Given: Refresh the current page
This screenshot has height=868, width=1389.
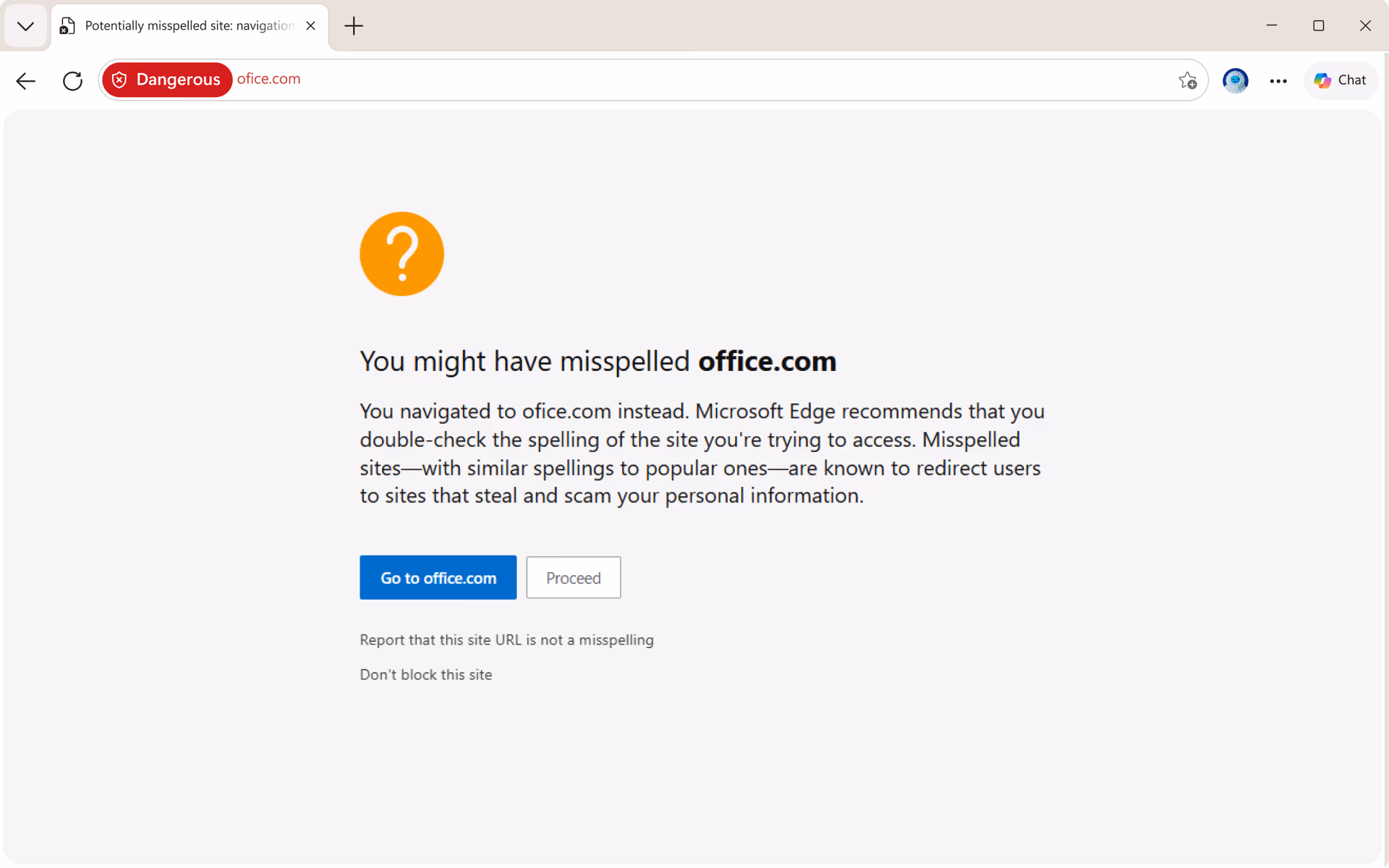Looking at the screenshot, I should click(72, 80).
